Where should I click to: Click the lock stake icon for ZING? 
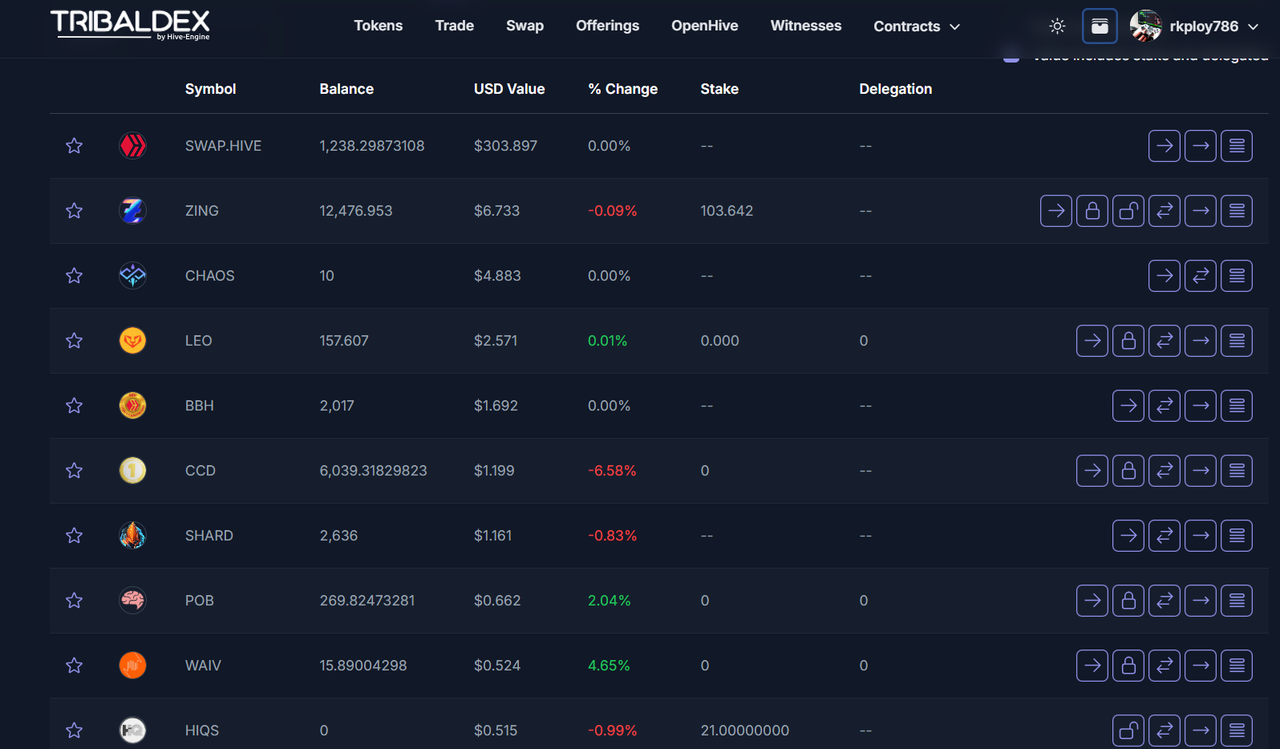(1092, 211)
